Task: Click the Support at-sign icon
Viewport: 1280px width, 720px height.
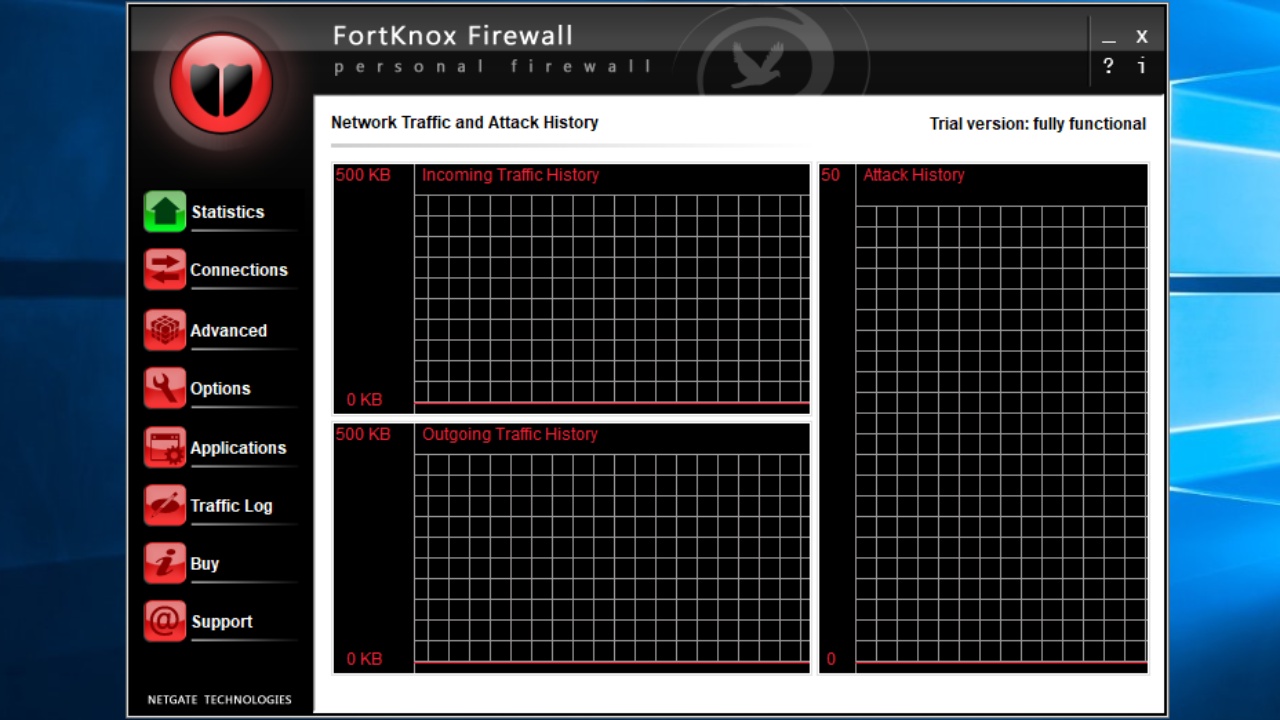Action: tap(165, 621)
